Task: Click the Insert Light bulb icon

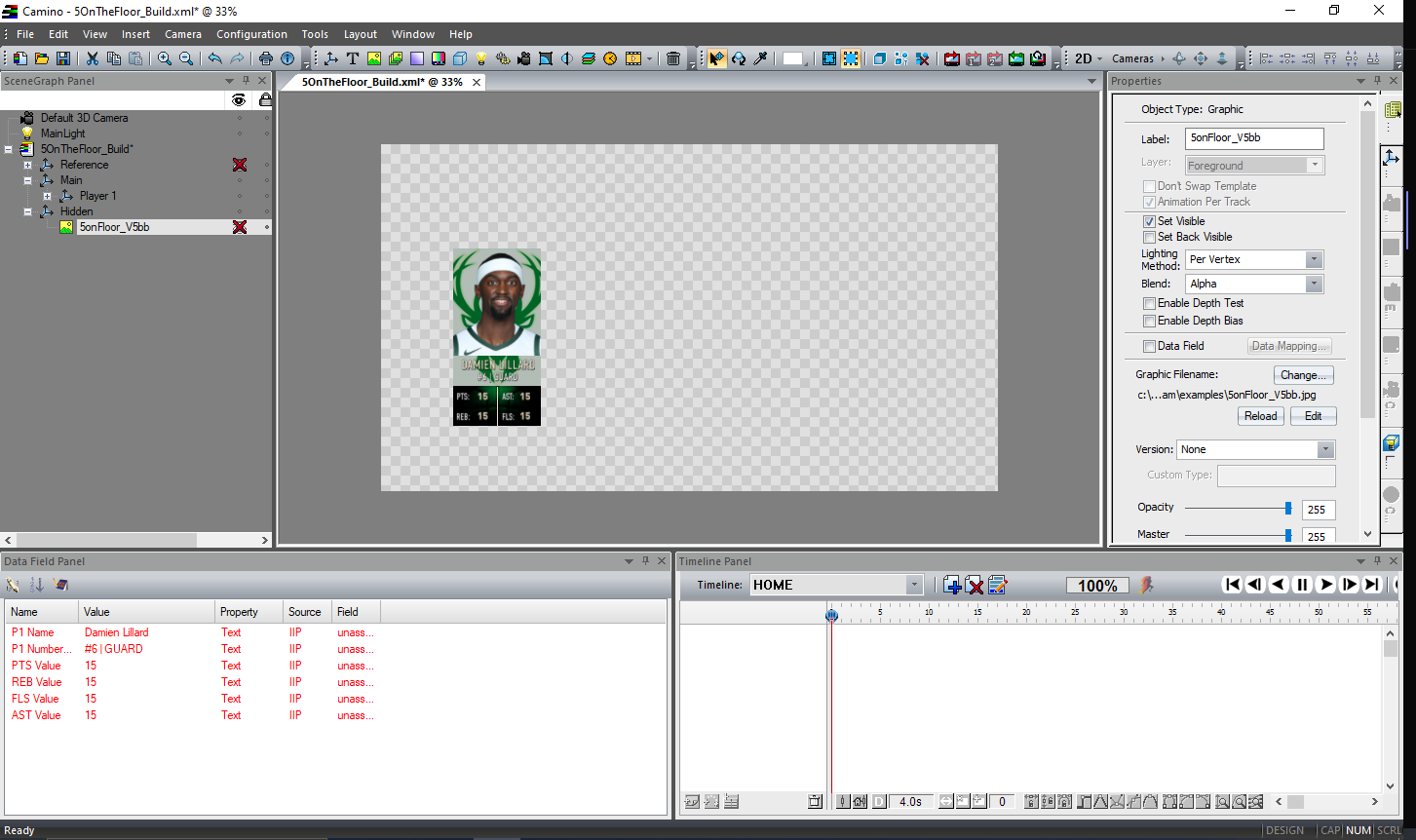Action: 481,58
